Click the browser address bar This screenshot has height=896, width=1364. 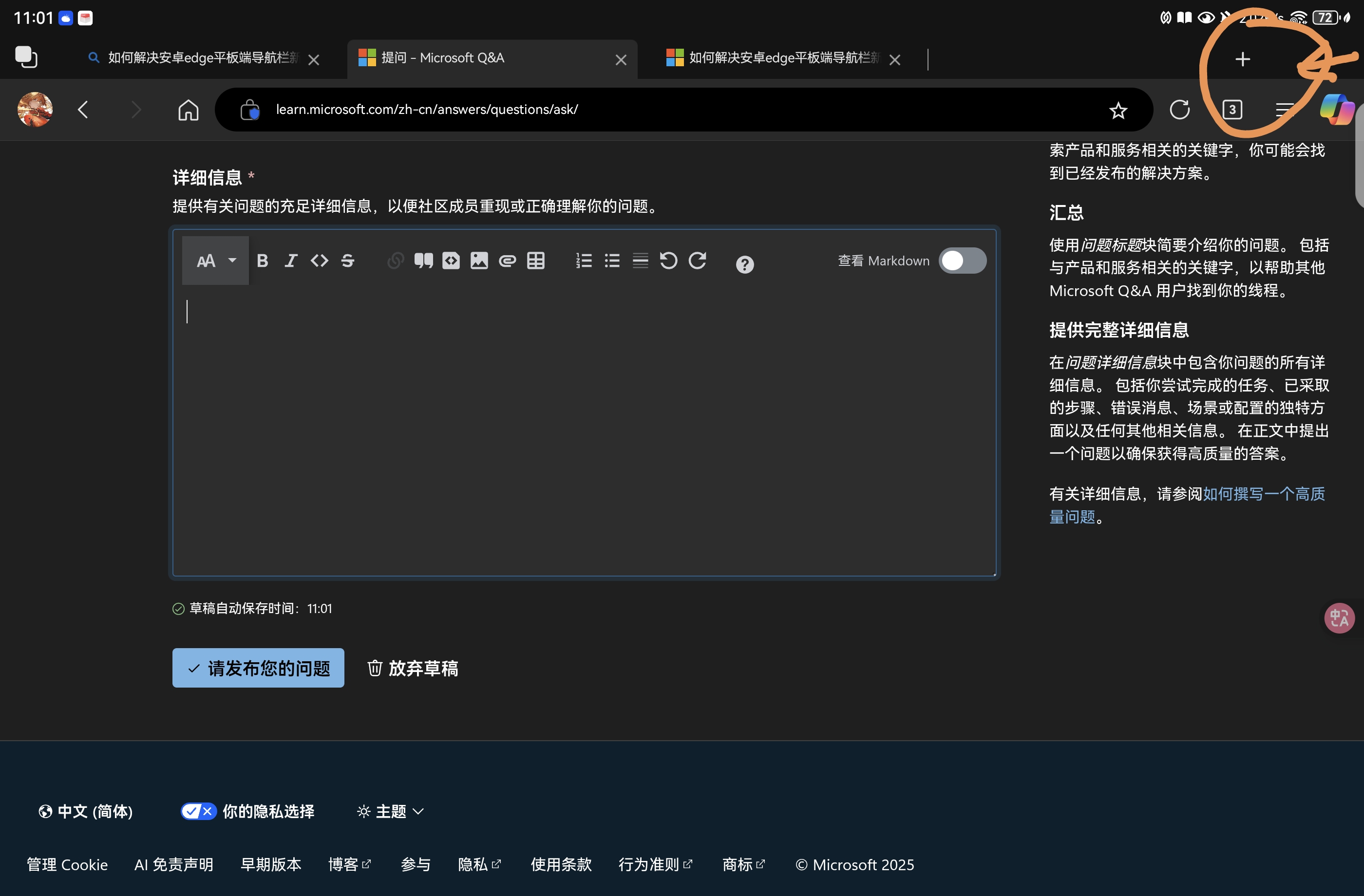click(x=630, y=110)
